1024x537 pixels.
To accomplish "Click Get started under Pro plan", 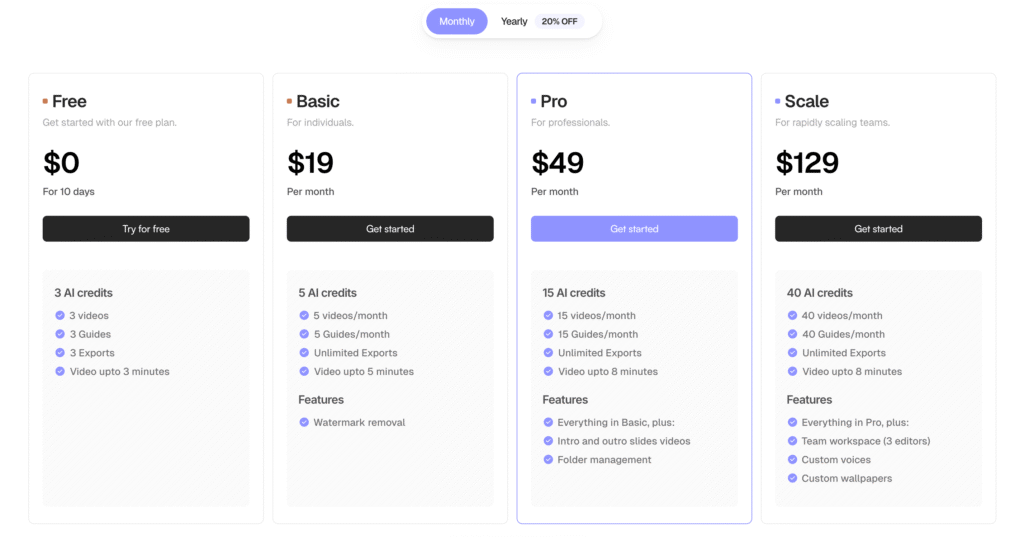I will click(634, 229).
